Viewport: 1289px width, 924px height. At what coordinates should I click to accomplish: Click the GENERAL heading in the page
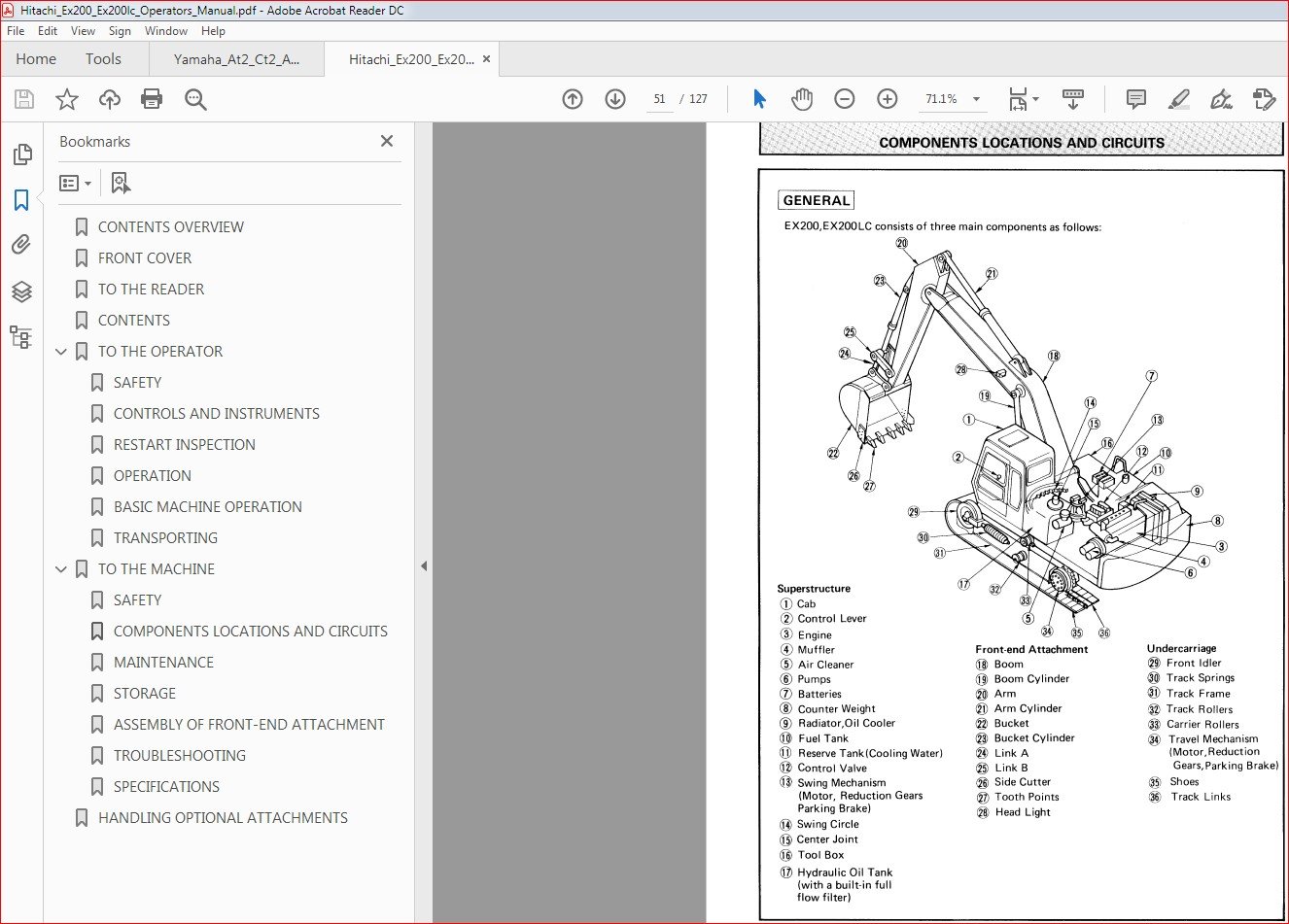(817, 200)
